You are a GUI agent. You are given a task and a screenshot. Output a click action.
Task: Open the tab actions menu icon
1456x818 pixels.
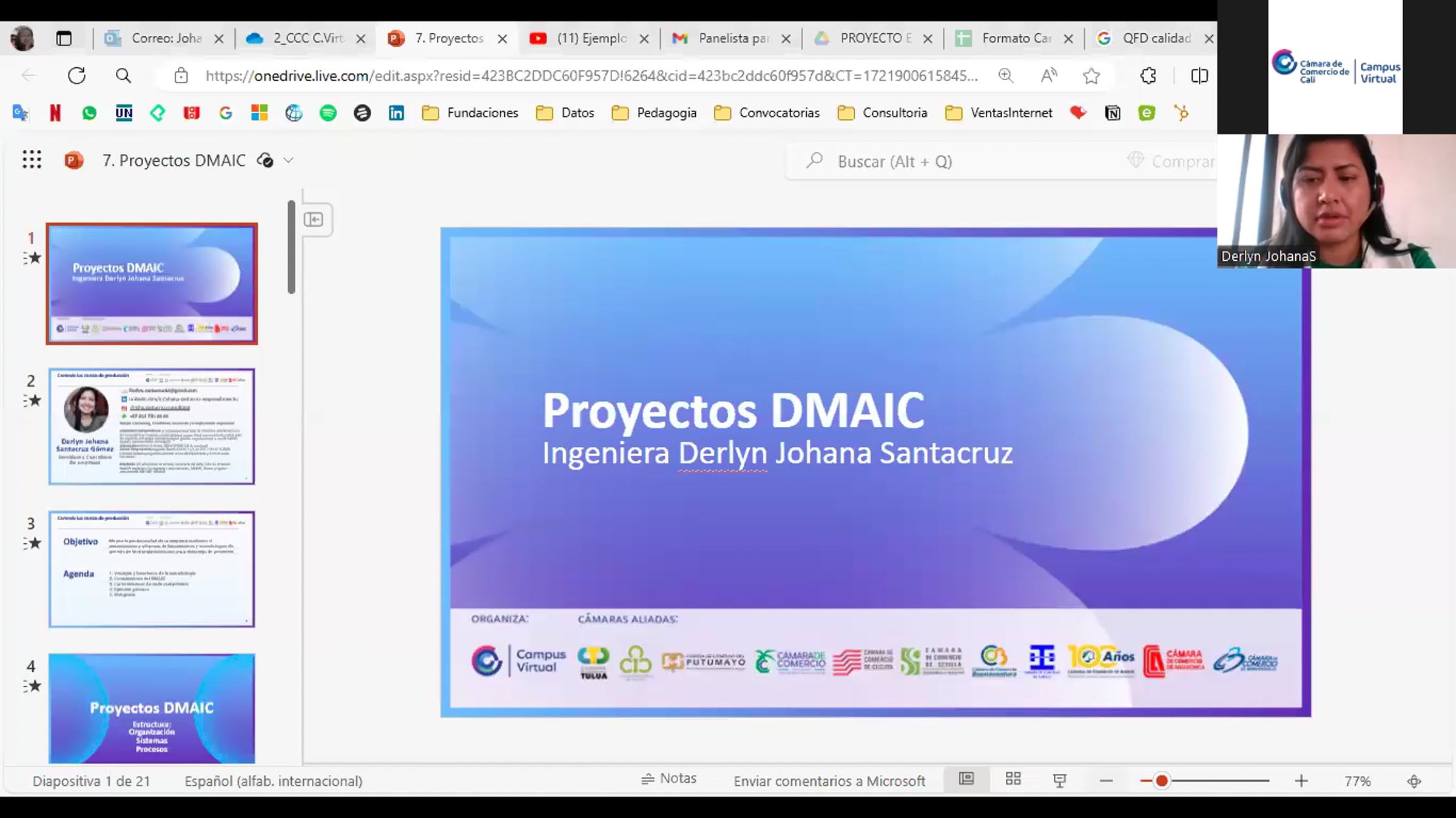click(64, 38)
